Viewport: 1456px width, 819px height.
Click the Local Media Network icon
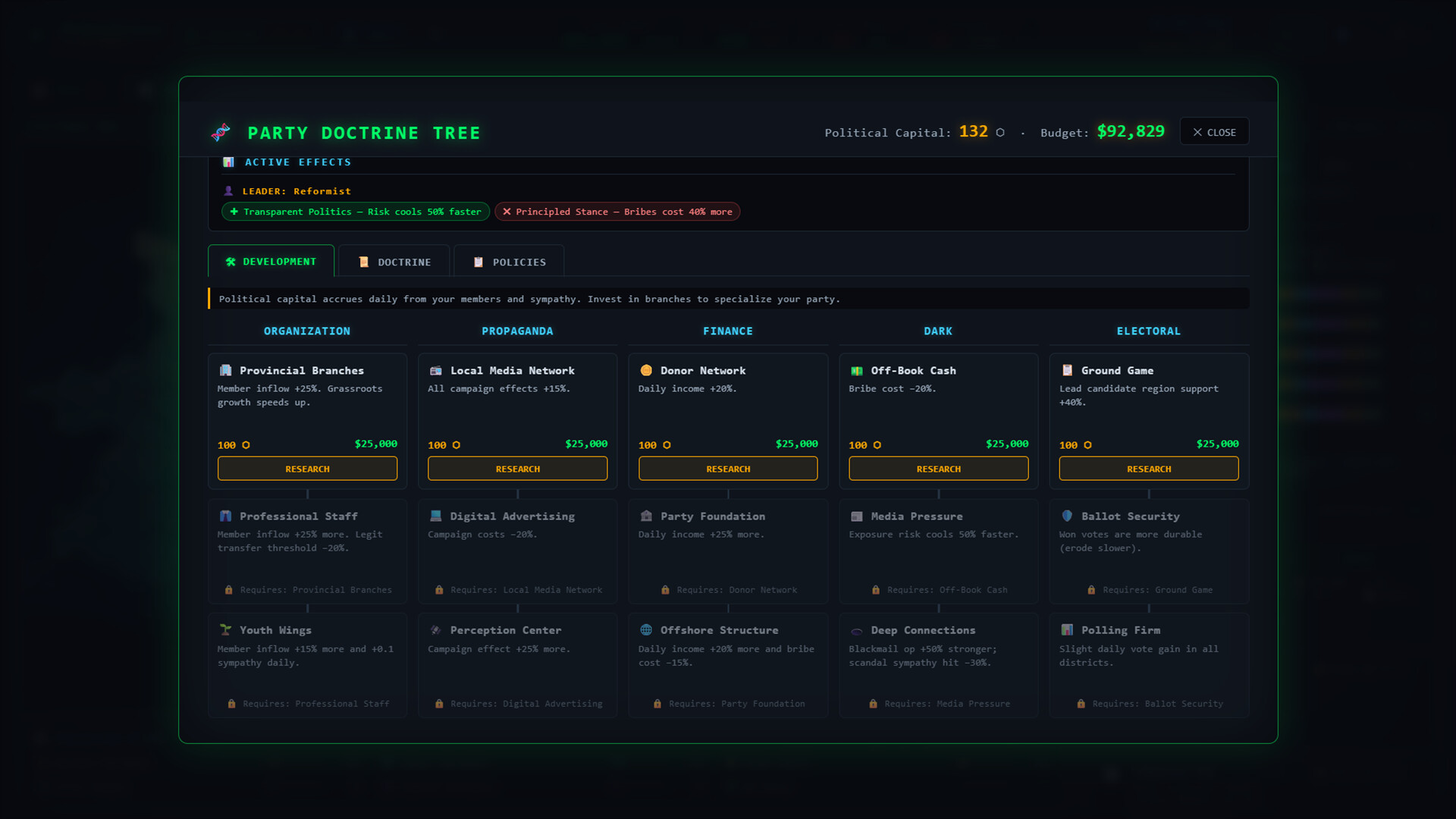pos(436,371)
